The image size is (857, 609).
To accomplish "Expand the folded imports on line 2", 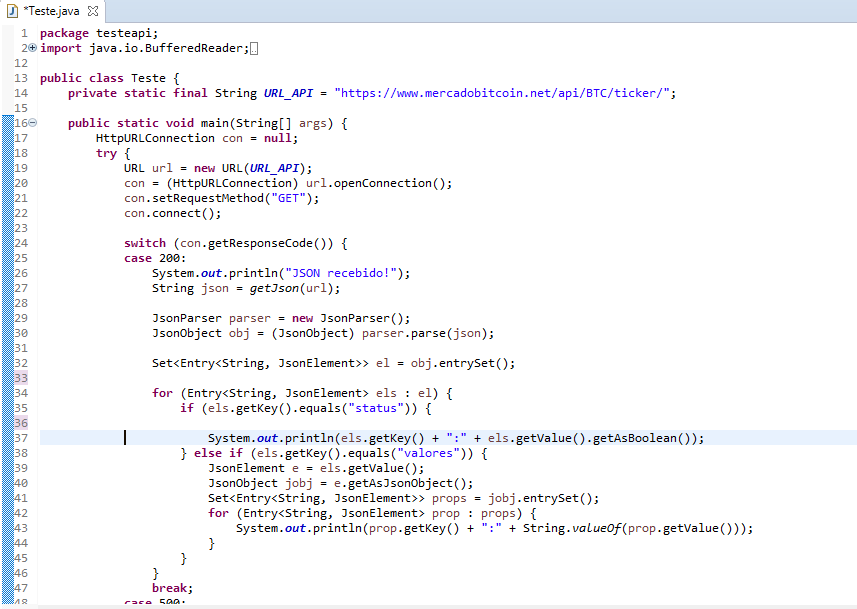I will (33, 48).
